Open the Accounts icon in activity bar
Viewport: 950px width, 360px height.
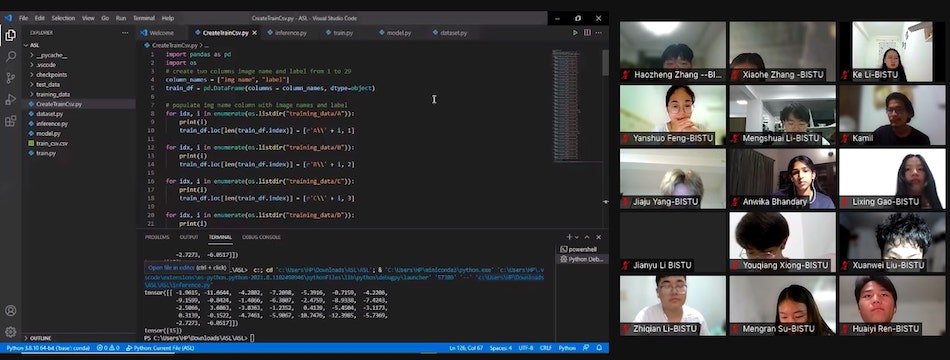point(10,311)
